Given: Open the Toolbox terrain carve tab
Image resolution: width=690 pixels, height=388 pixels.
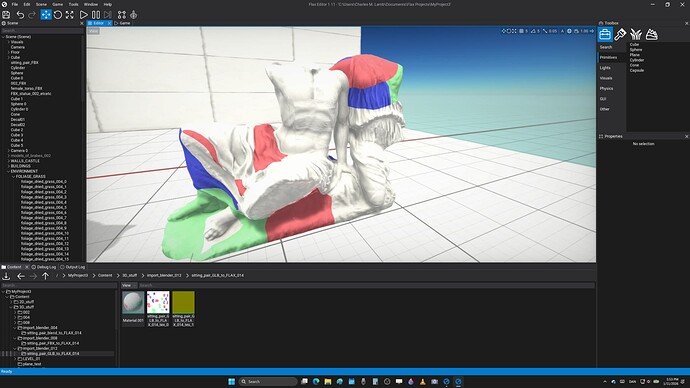Looking at the screenshot, I should (652, 34).
